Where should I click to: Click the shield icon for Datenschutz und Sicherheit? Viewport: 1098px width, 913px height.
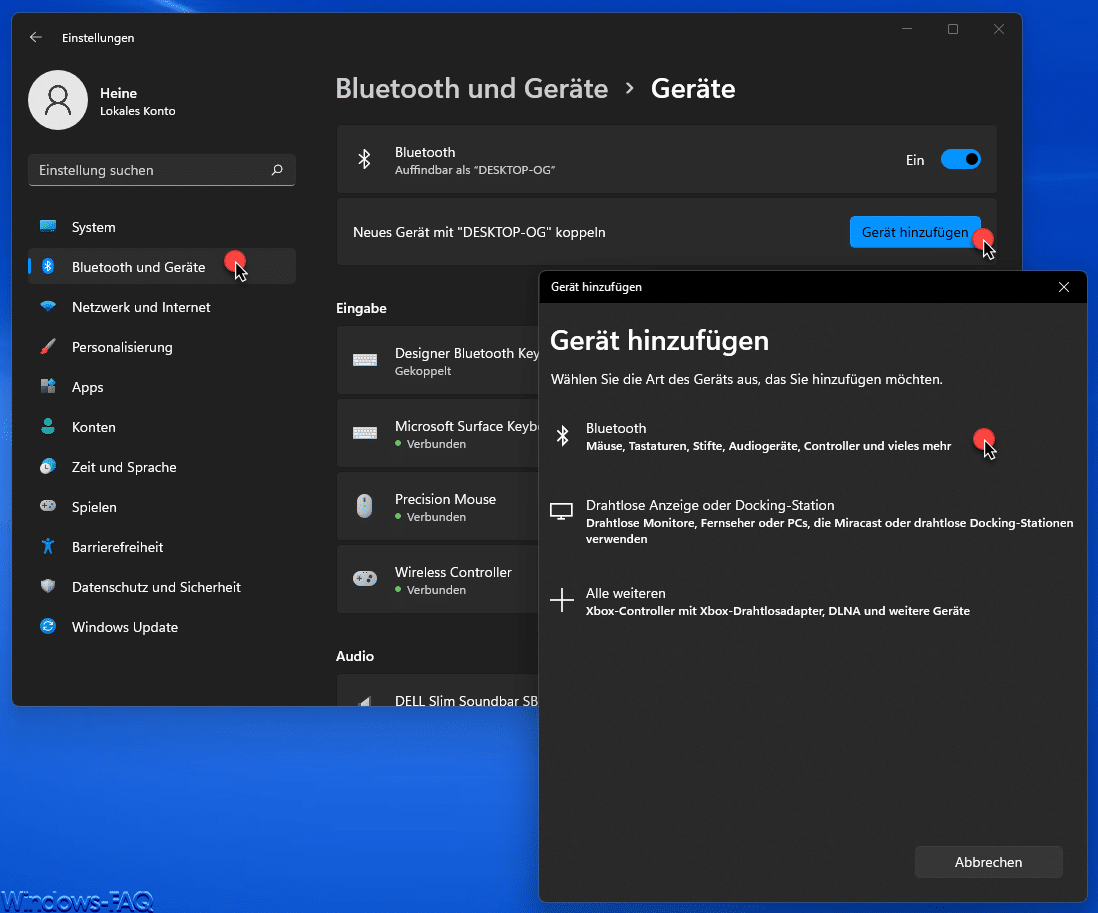click(48, 586)
